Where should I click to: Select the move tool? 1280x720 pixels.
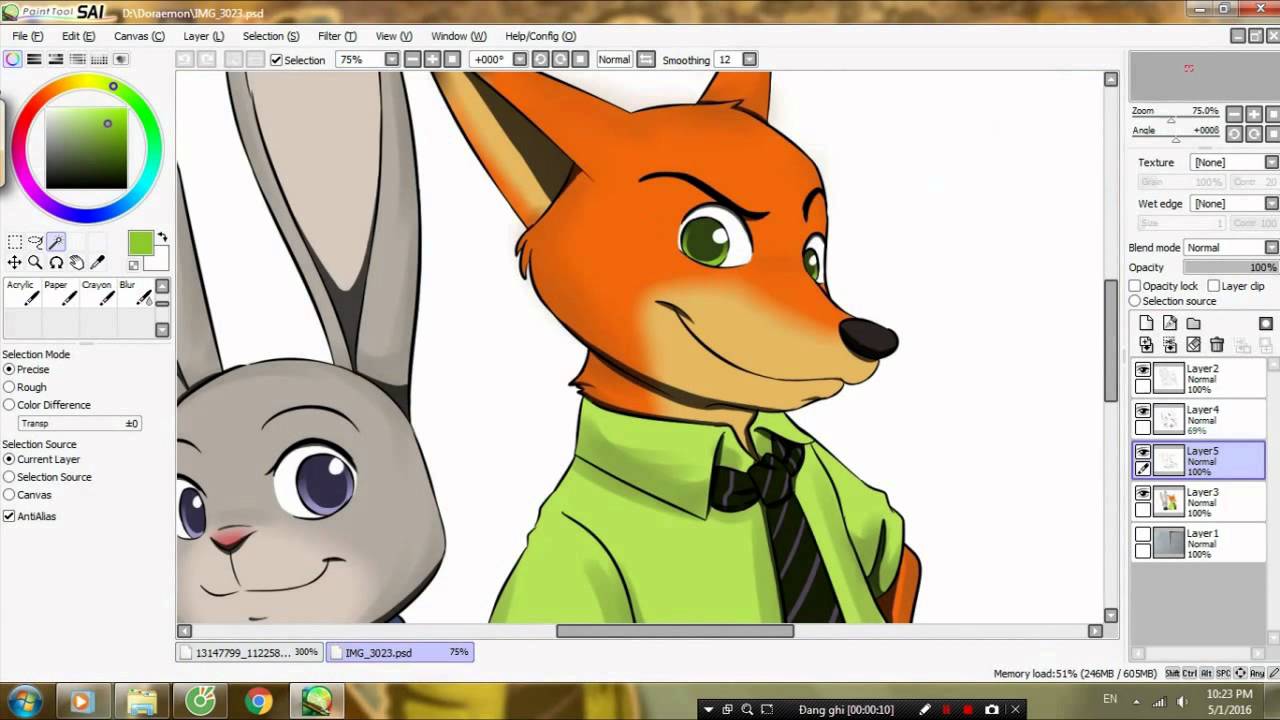[x=15, y=262]
